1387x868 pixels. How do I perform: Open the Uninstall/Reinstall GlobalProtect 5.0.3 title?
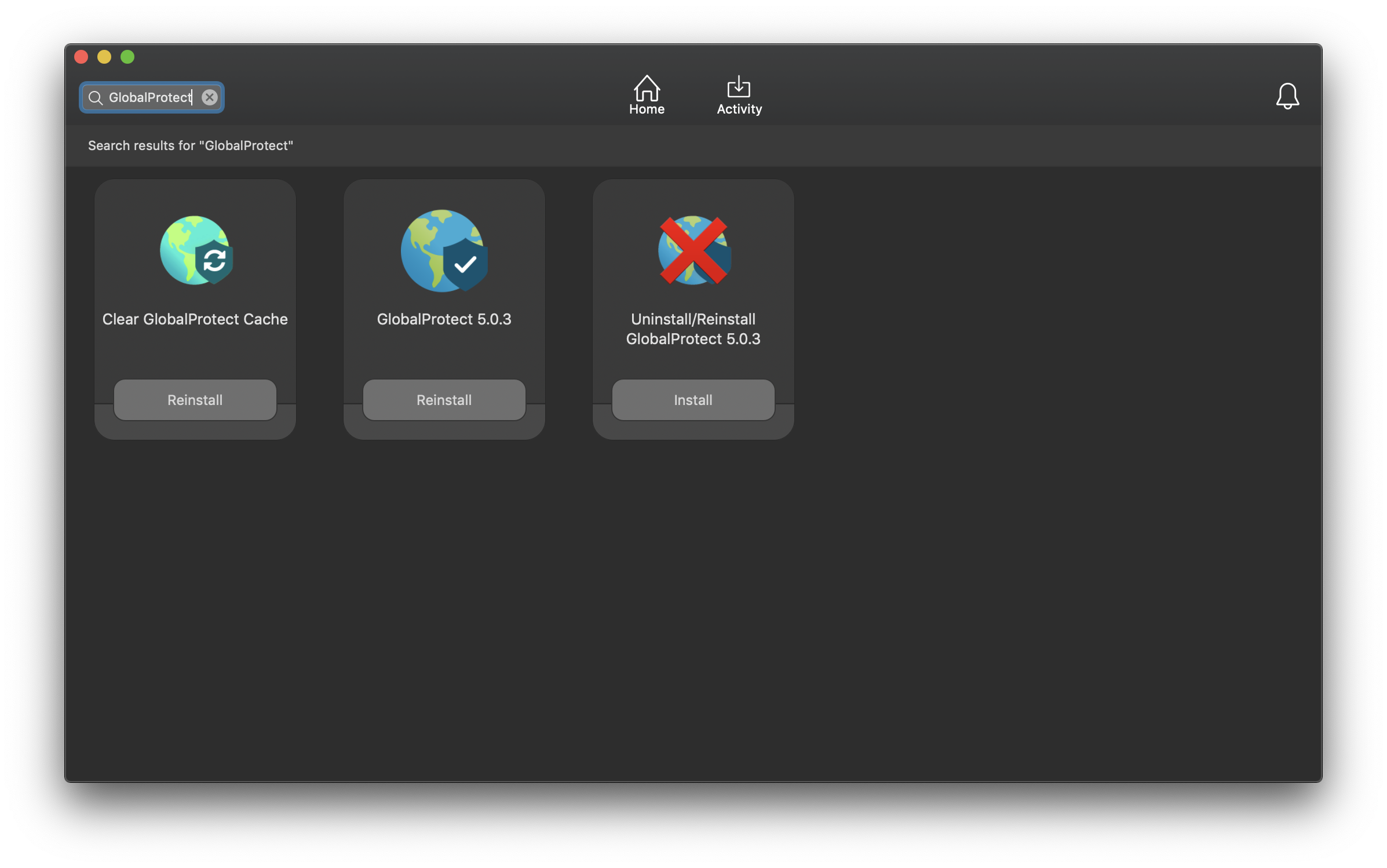click(694, 329)
